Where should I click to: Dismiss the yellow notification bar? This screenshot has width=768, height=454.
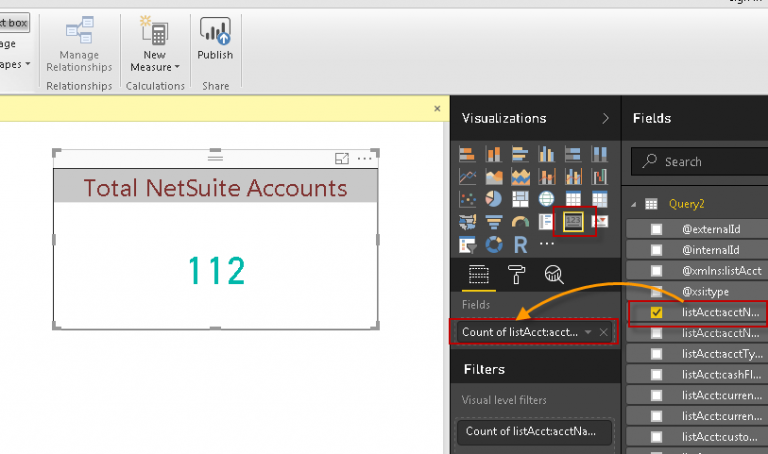(437, 109)
